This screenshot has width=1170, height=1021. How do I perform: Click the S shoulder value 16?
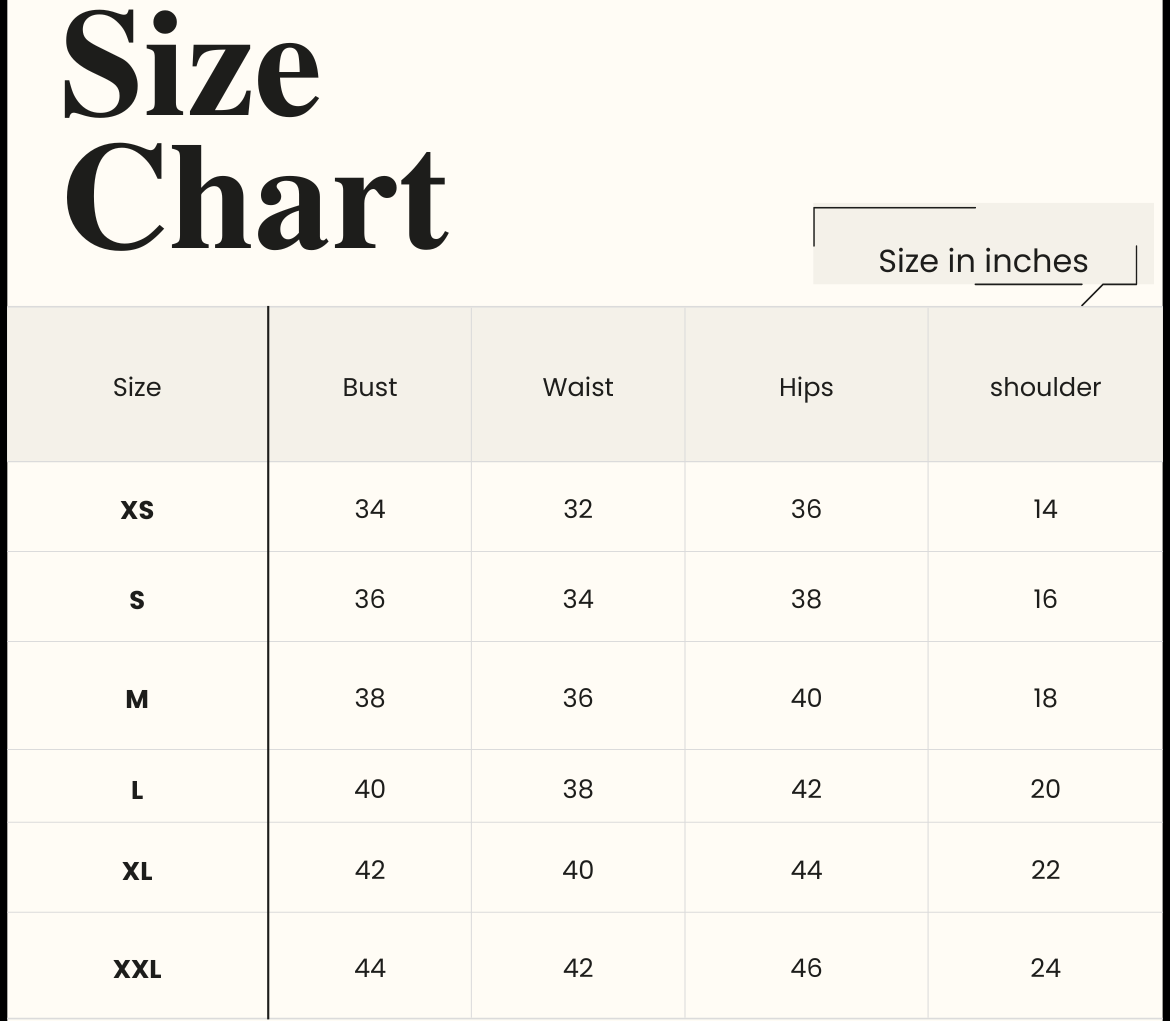click(x=1045, y=599)
